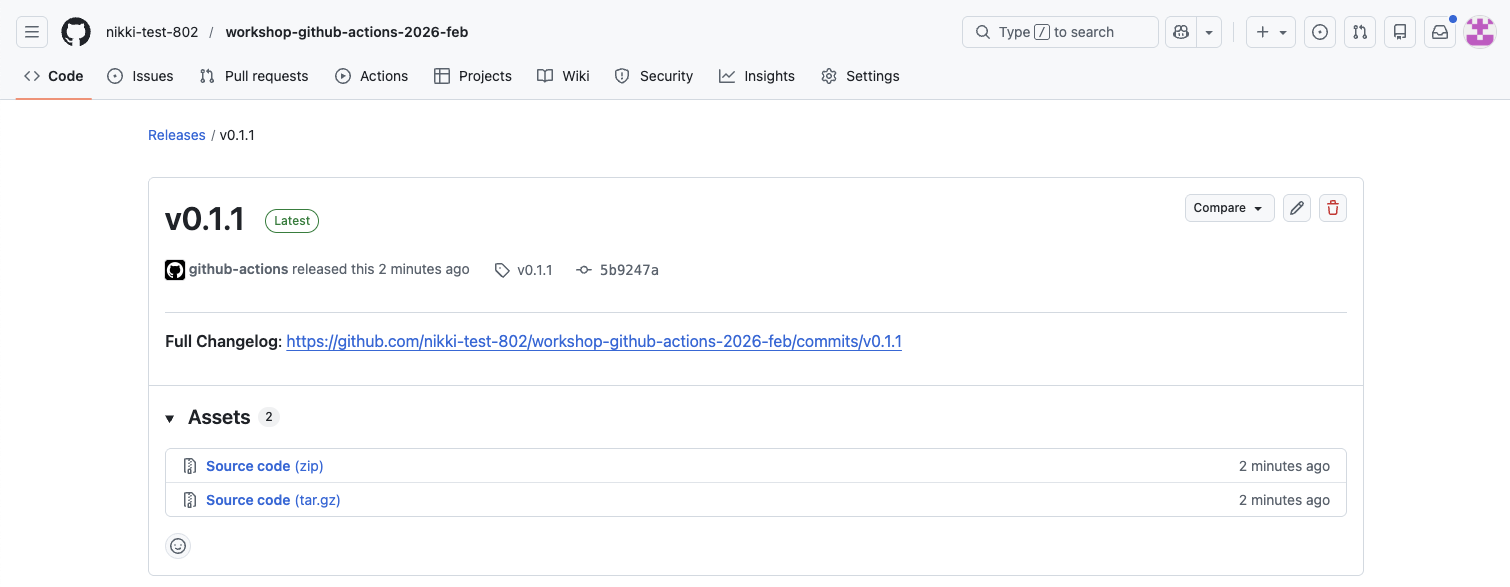Collapse the Assets section

[x=170, y=417]
